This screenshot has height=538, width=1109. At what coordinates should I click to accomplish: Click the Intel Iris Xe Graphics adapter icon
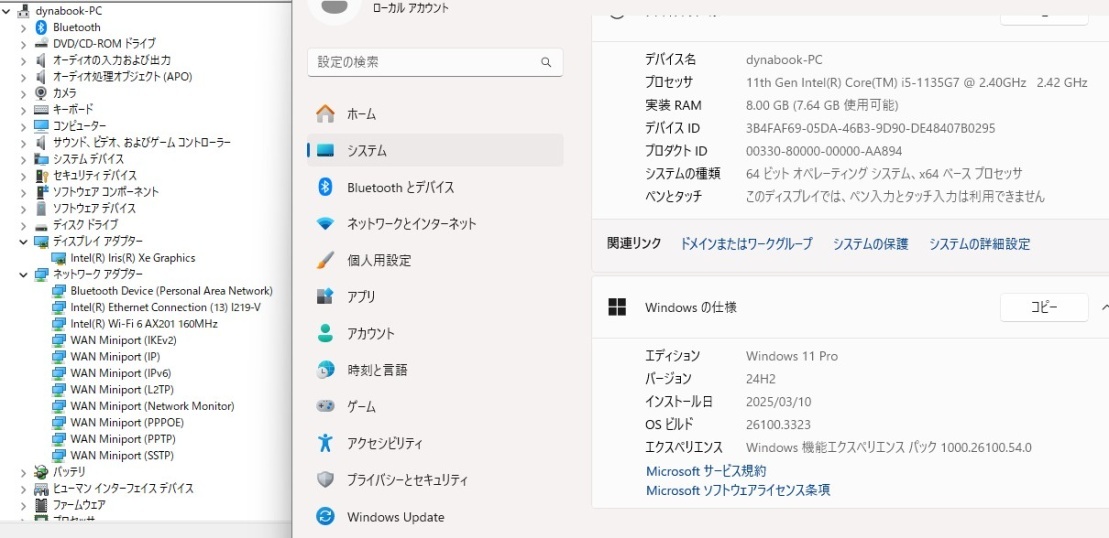[x=59, y=258]
